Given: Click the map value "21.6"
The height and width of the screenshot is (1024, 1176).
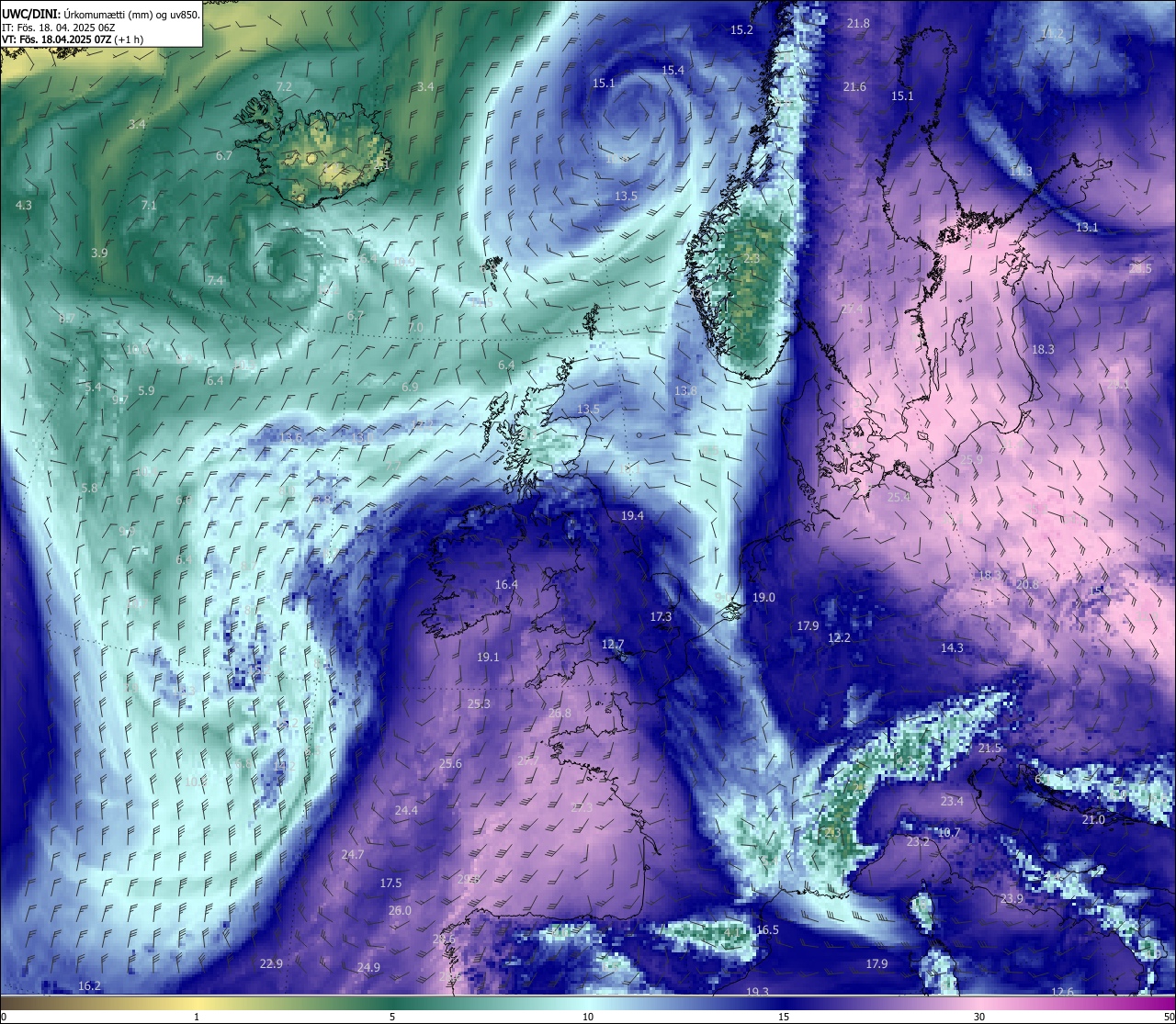Looking at the screenshot, I should [x=854, y=87].
